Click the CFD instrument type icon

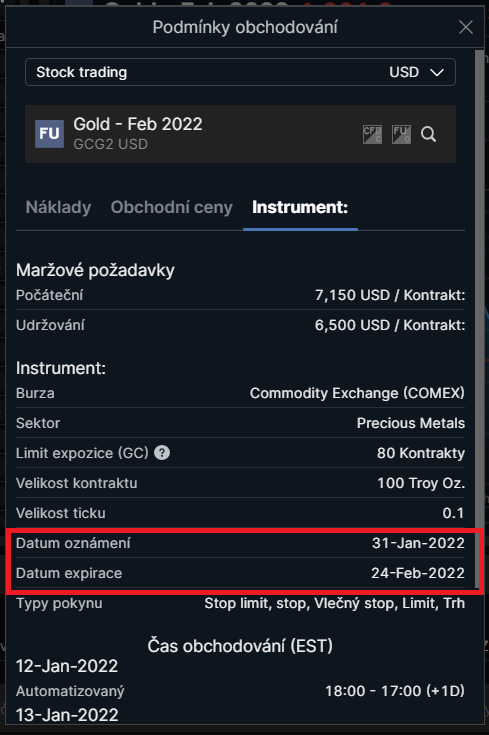point(372,135)
